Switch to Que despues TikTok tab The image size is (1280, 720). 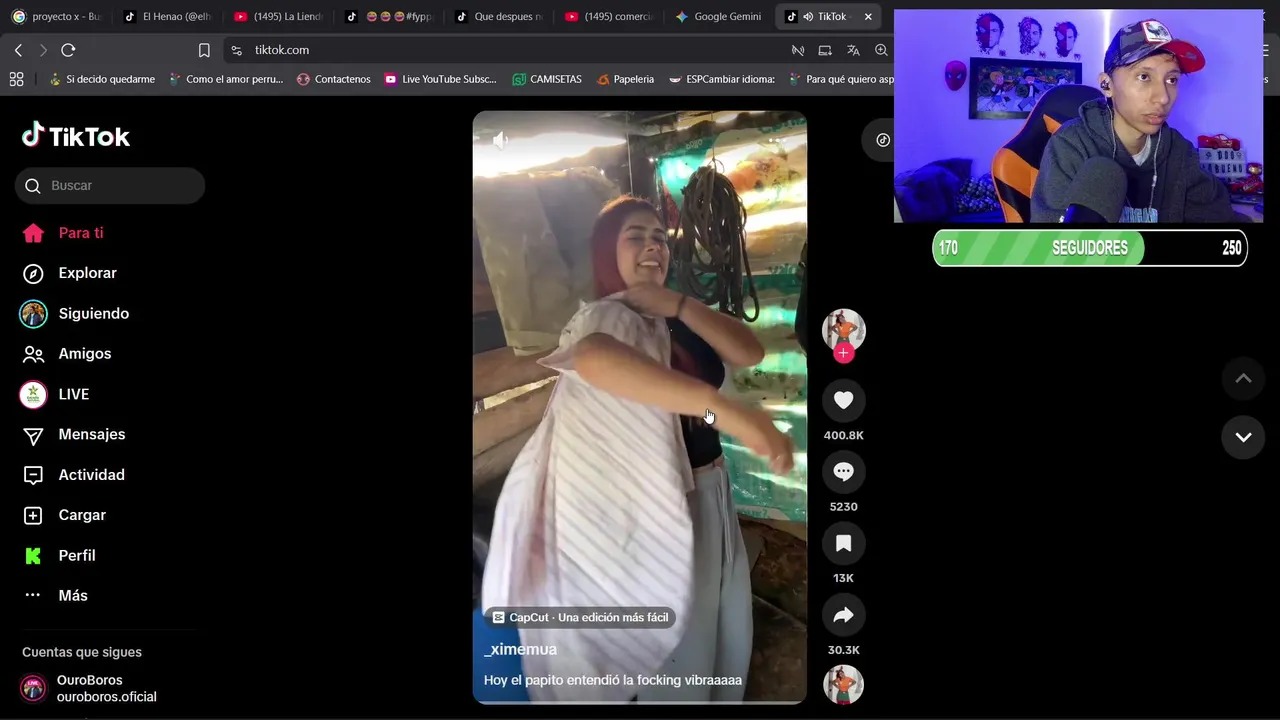click(x=499, y=17)
